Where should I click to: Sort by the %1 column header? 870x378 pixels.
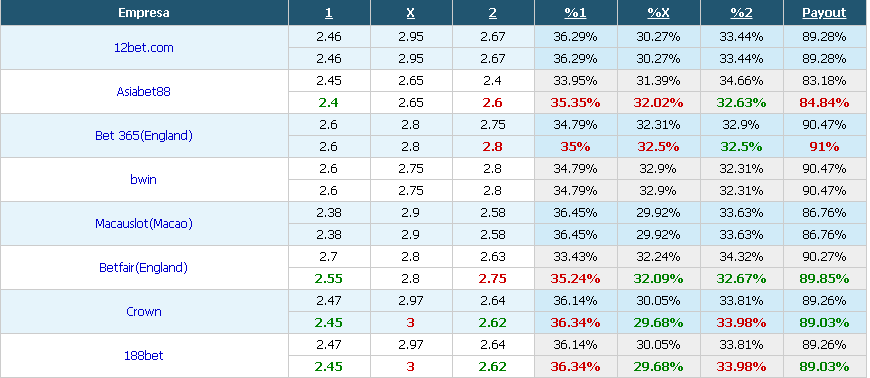575,13
